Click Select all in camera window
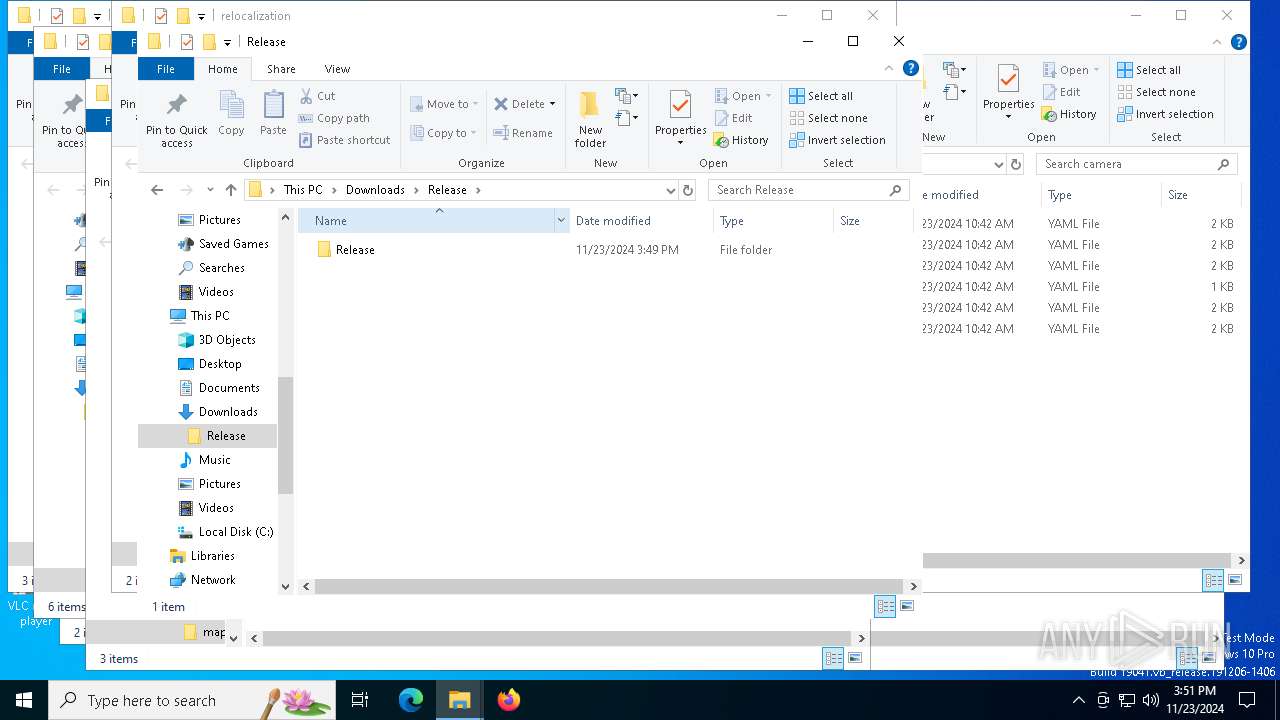 (x=1149, y=70)
